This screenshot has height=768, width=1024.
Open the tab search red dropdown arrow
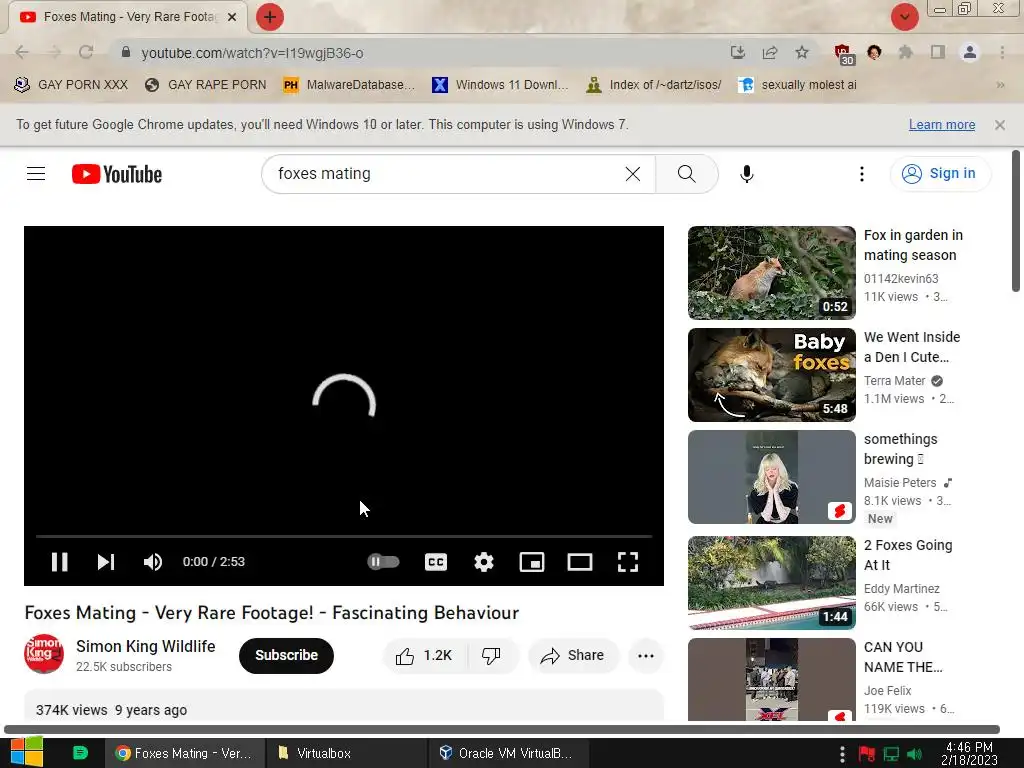pos(904,17)
